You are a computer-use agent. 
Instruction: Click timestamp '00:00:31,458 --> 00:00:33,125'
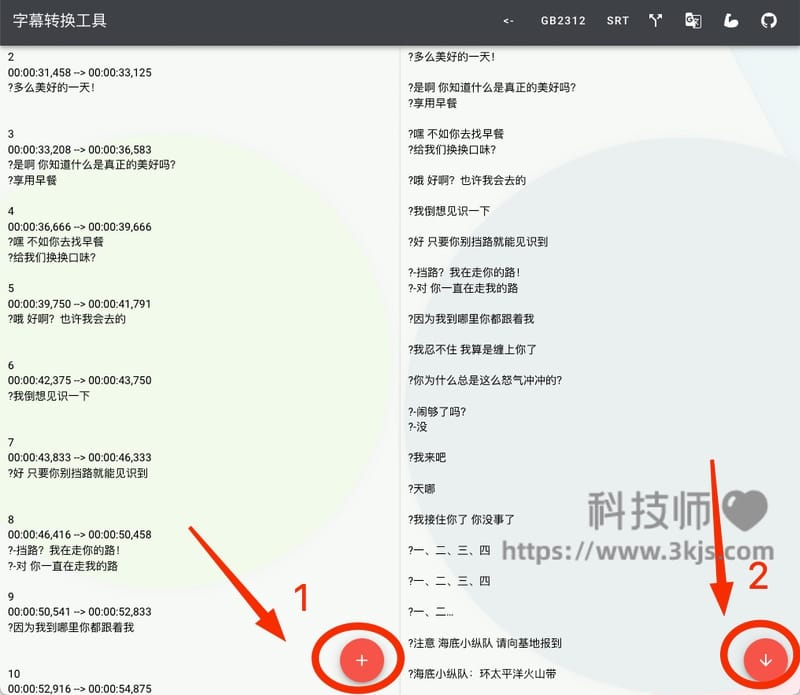pos(80,72)
